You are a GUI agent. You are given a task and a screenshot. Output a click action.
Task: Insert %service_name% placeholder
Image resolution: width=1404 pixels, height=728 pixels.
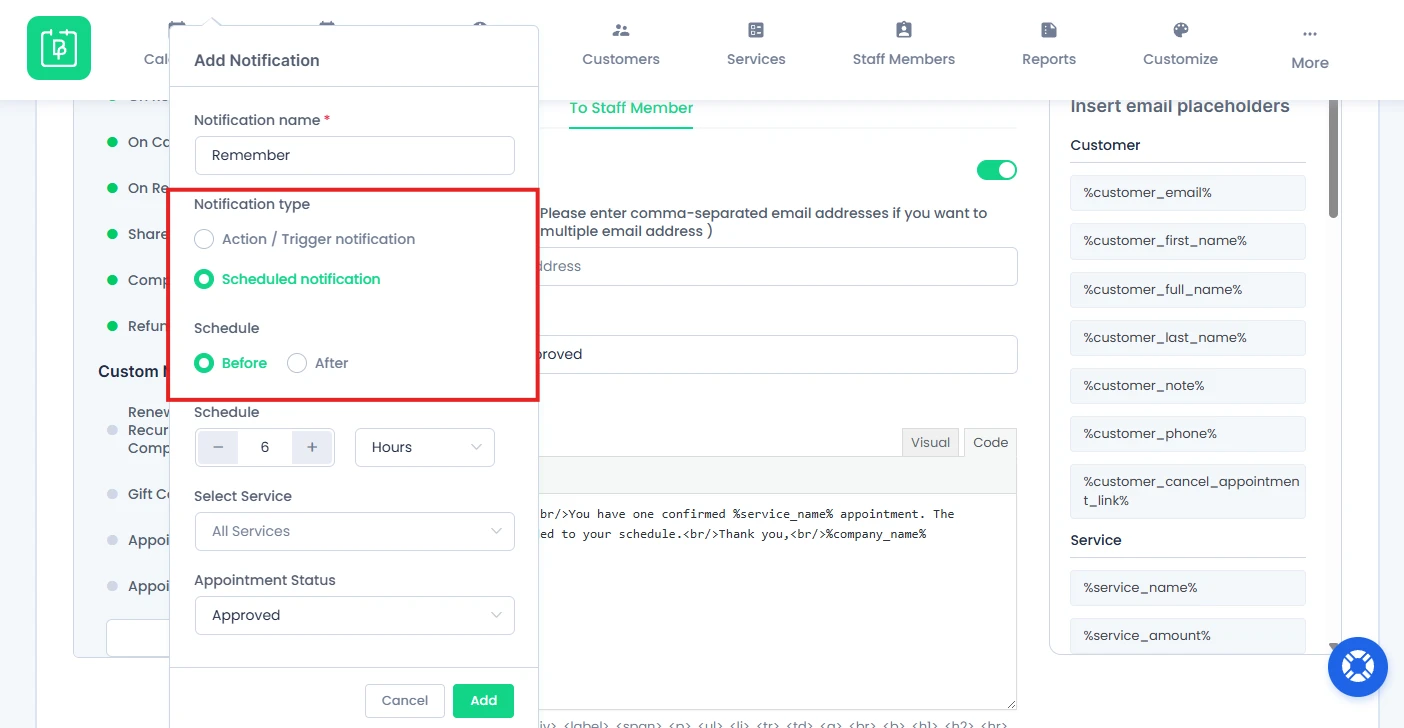pyautogui.click(x=1188, y=588)
